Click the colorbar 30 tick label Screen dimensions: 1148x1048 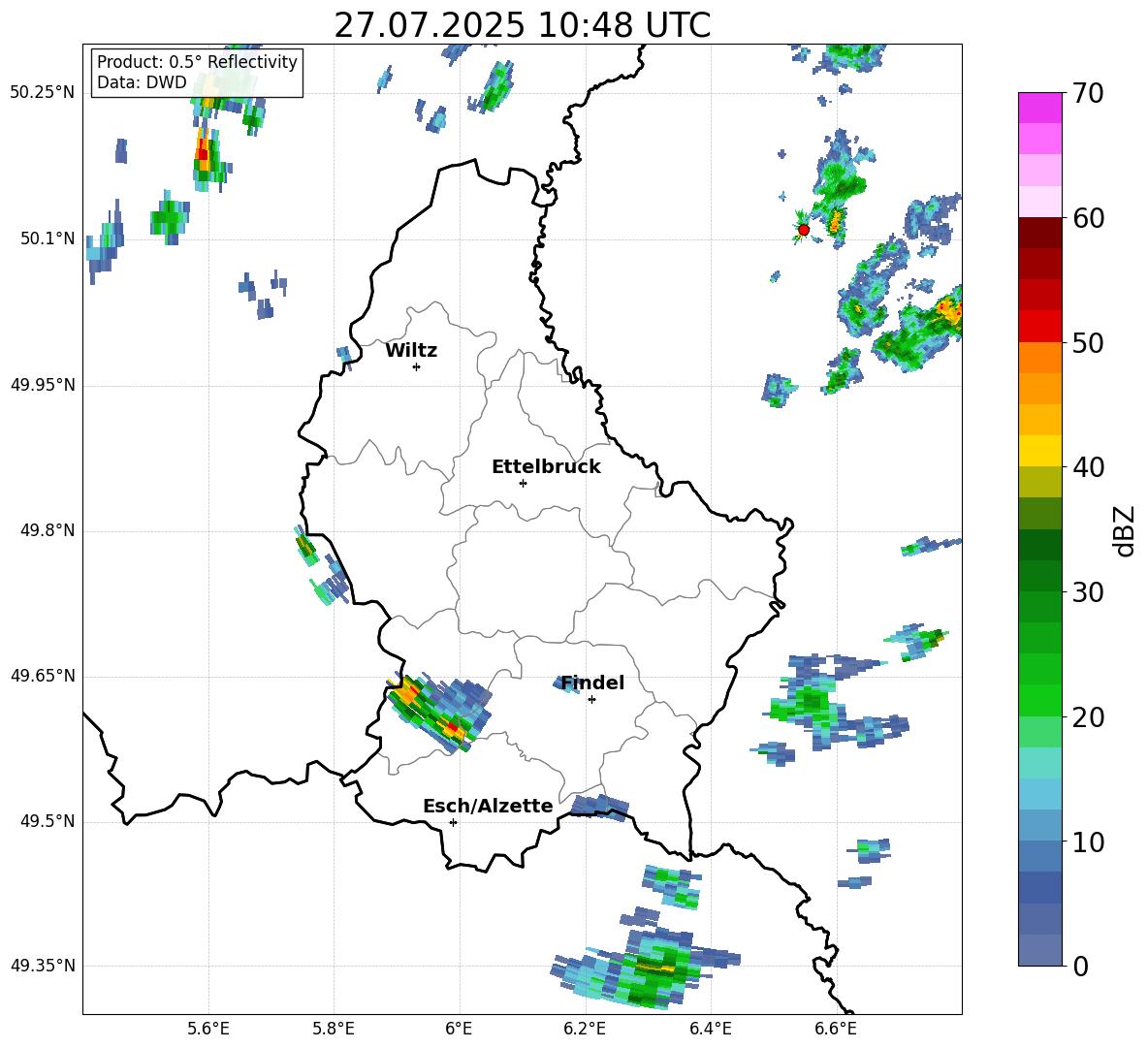pos(1088,592)
